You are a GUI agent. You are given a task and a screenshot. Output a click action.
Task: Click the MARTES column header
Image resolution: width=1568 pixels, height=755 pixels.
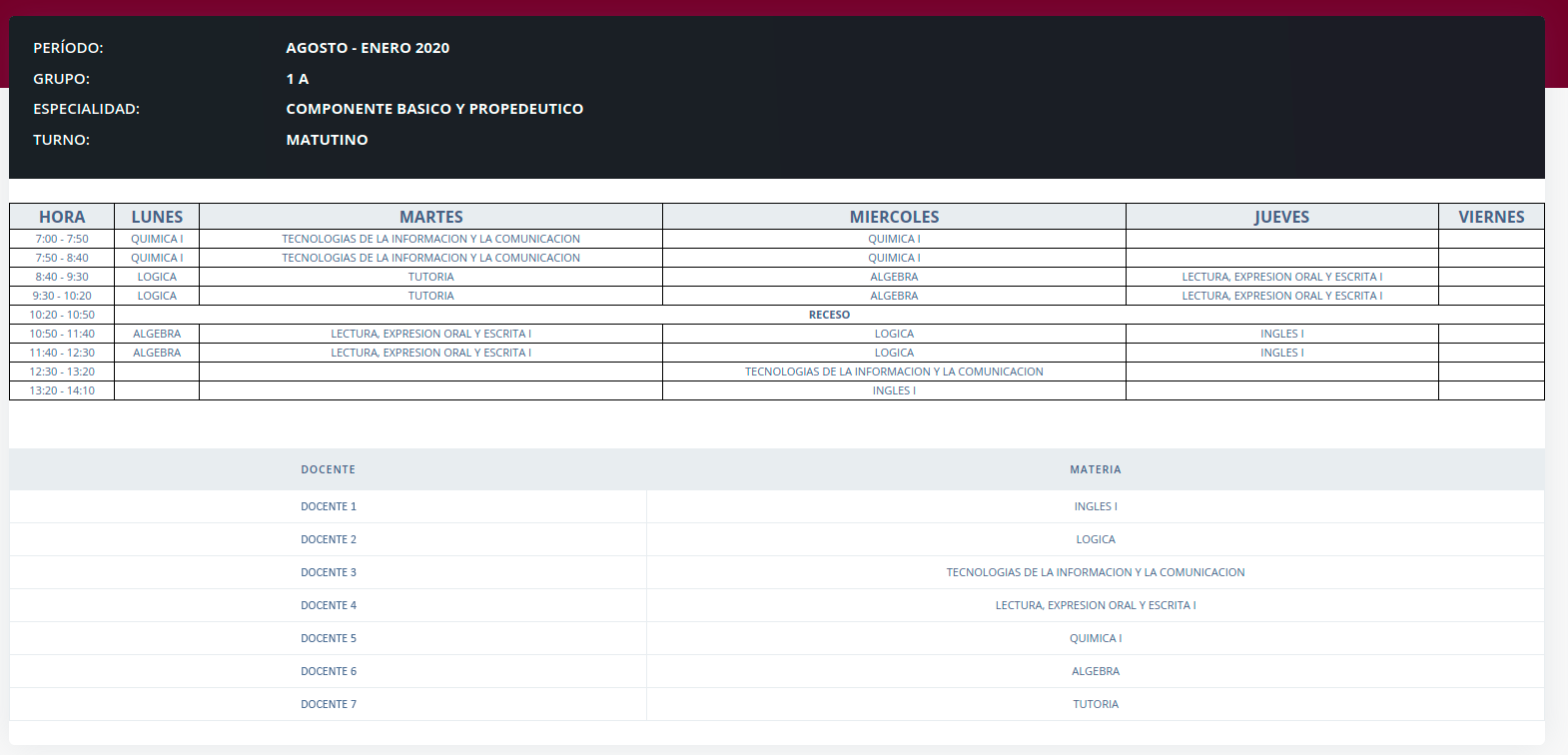coord(430,217)
